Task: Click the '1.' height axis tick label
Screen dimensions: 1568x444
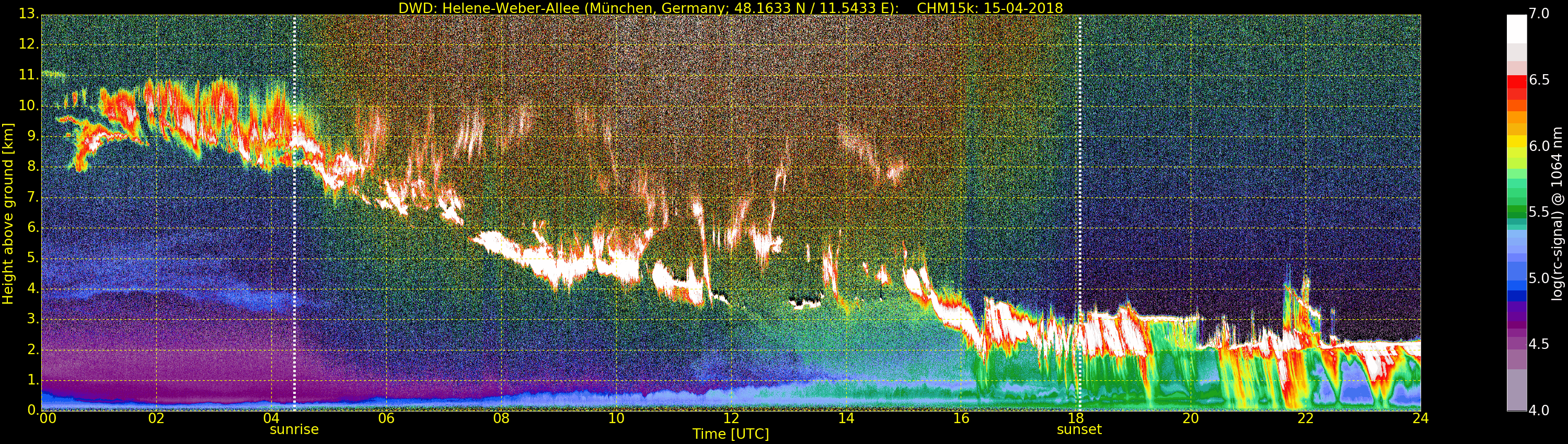Action: tap(32, 380)
